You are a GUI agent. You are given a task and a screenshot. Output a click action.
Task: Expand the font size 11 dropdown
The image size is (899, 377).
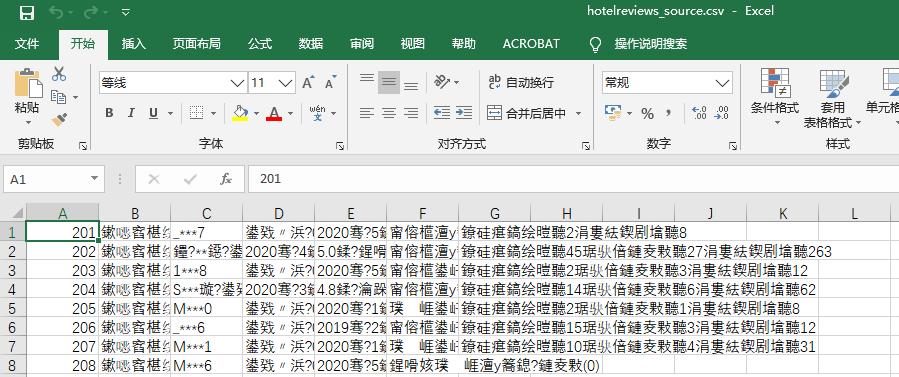[285, 83]
